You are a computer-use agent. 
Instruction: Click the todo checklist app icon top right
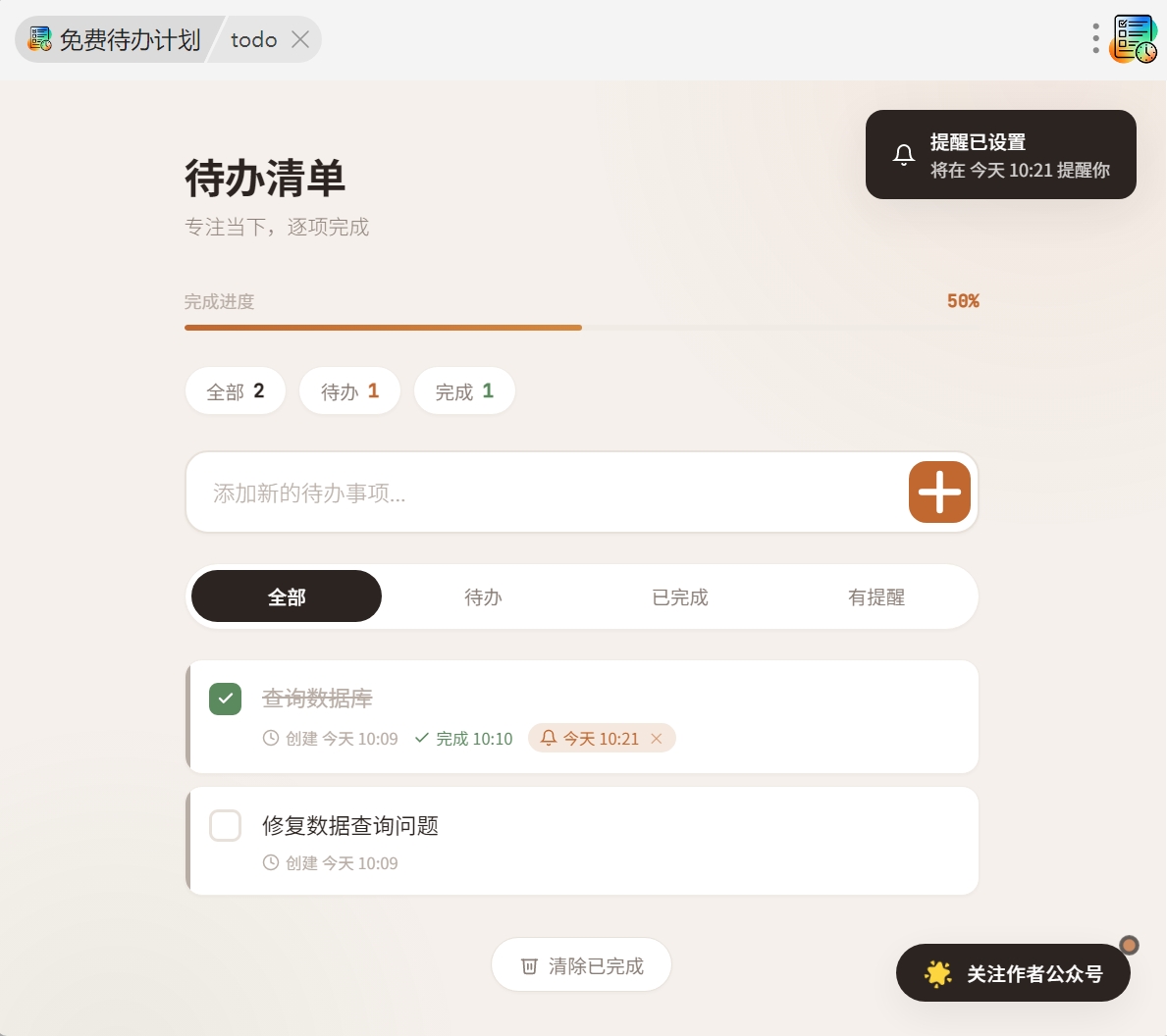(1134, 39)
